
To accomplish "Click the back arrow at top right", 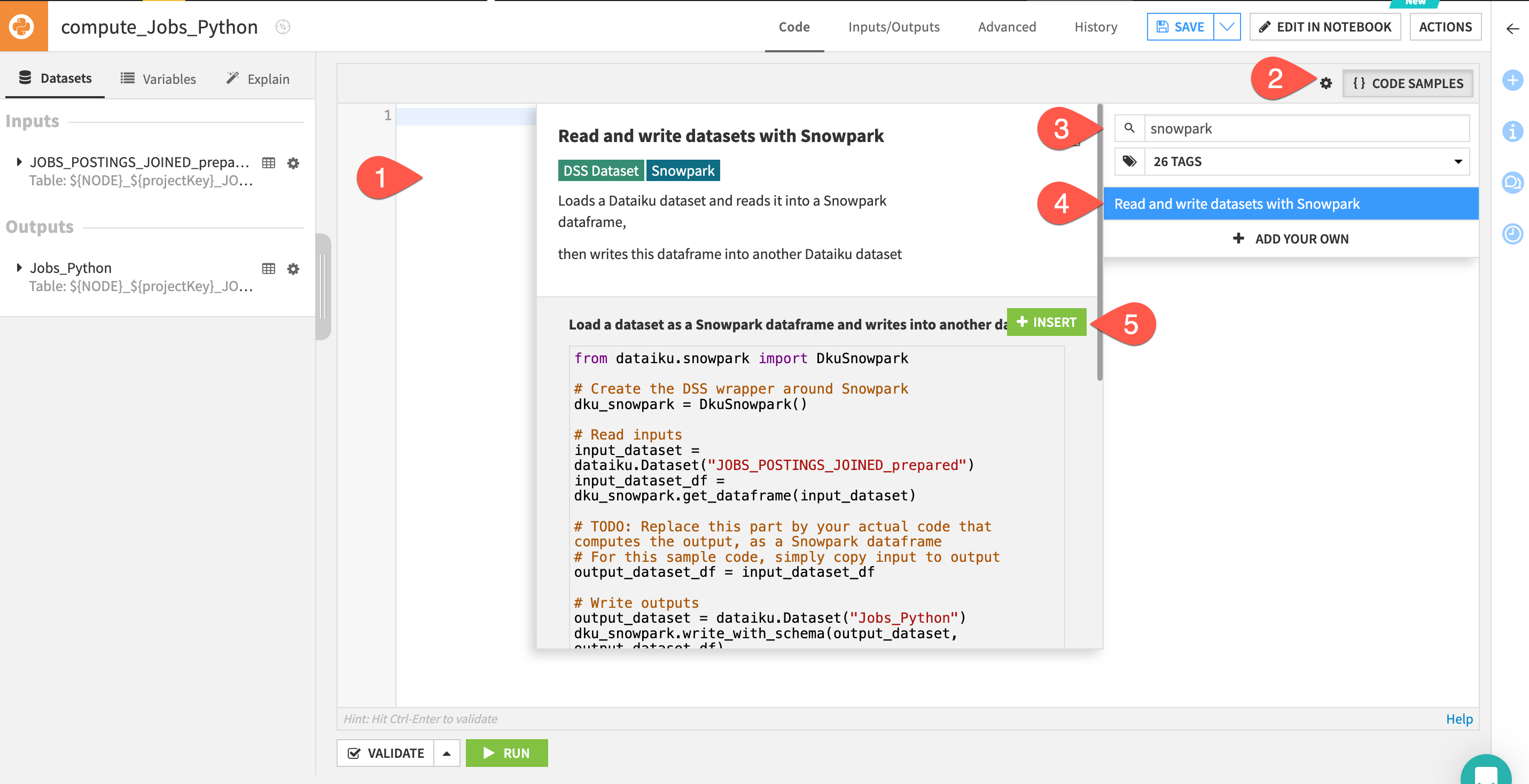I will click(1512, 28).
